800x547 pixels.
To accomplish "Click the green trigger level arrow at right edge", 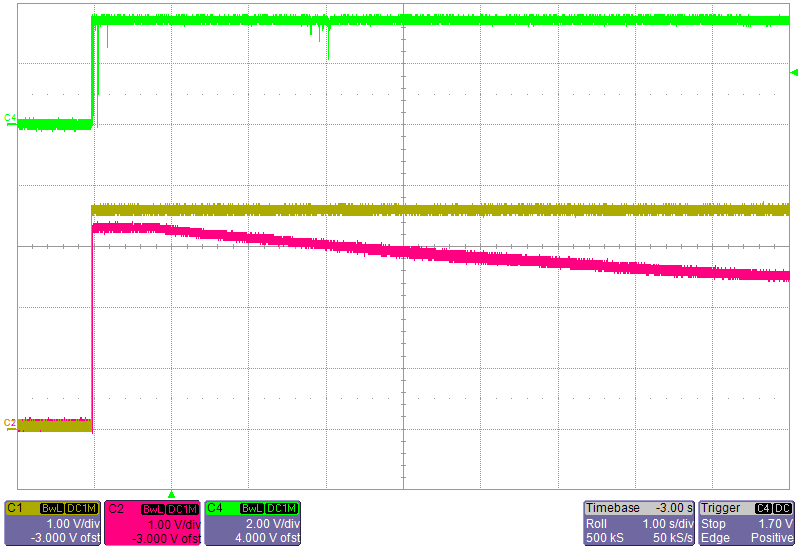I will coord(794,73).
